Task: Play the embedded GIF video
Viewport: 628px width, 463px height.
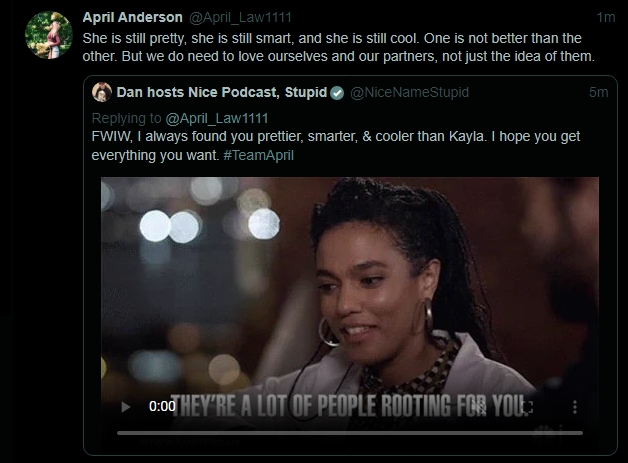Action: coord(126,407)
